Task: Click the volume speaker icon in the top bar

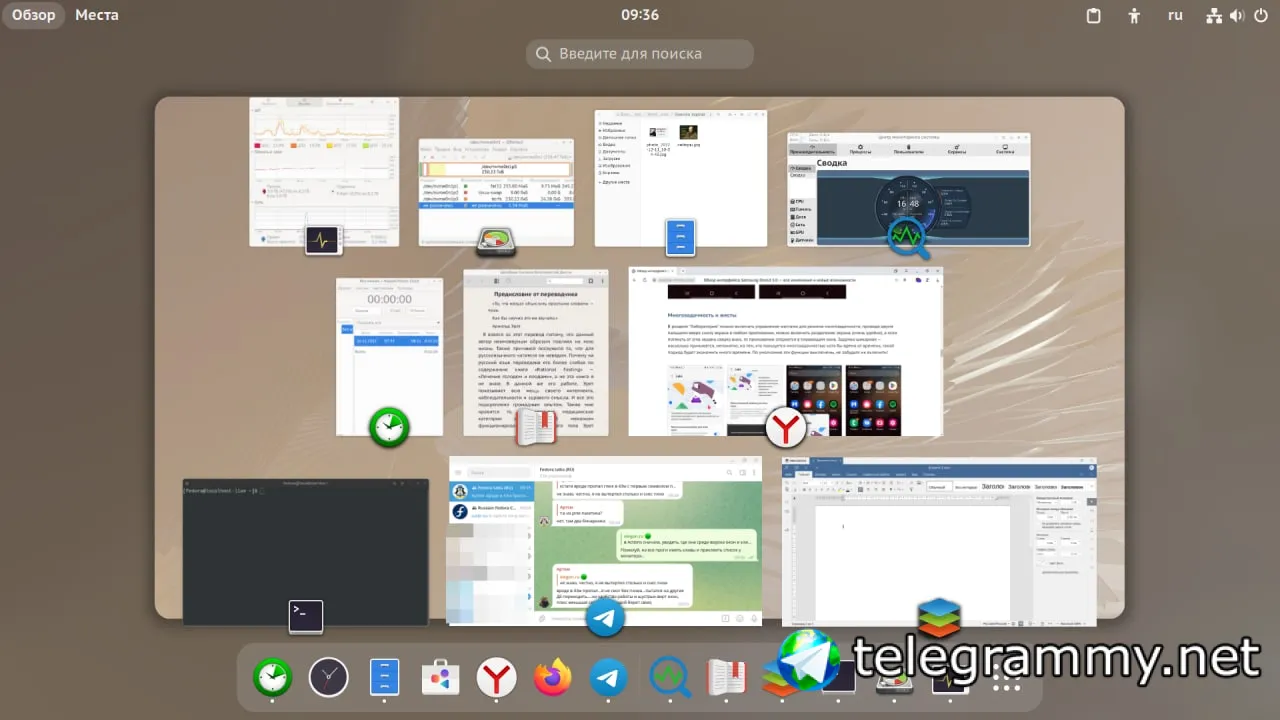Action: 1237,15
